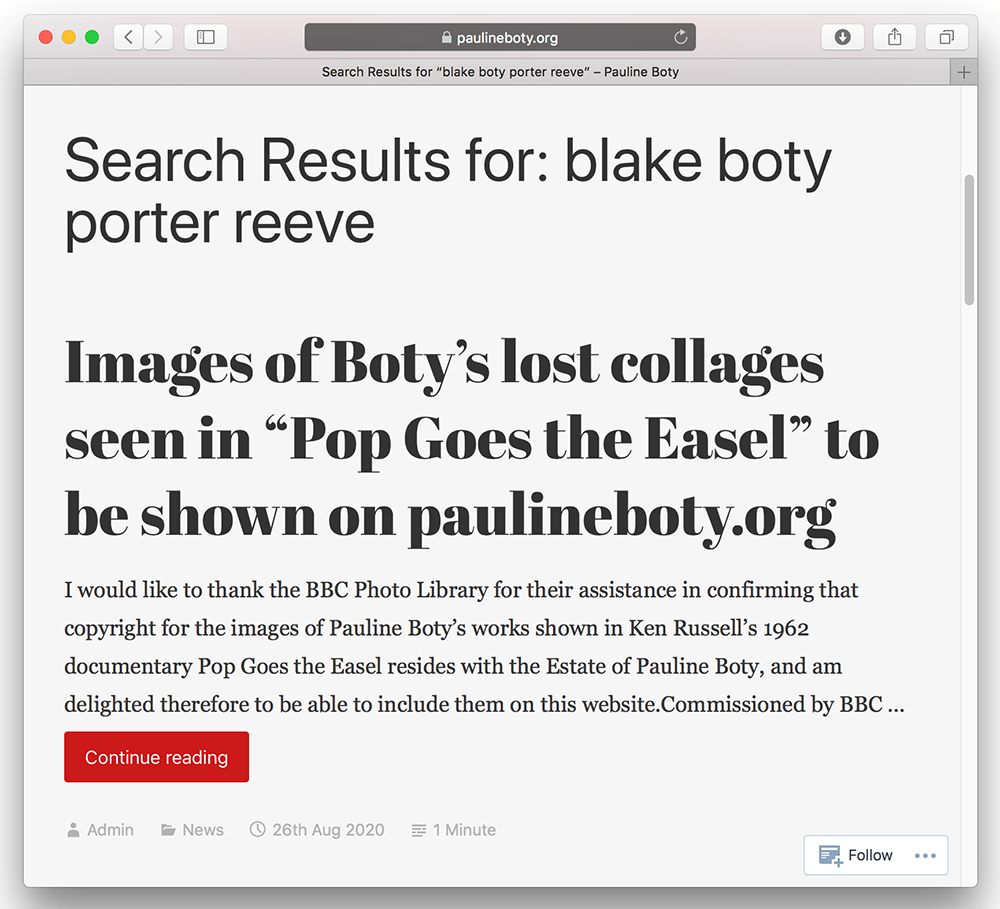Click the padlock icon in address bar
Image resolution: width=1000 pixels, height=909 pixels.
pyautogui.click(x=447, y=38)
